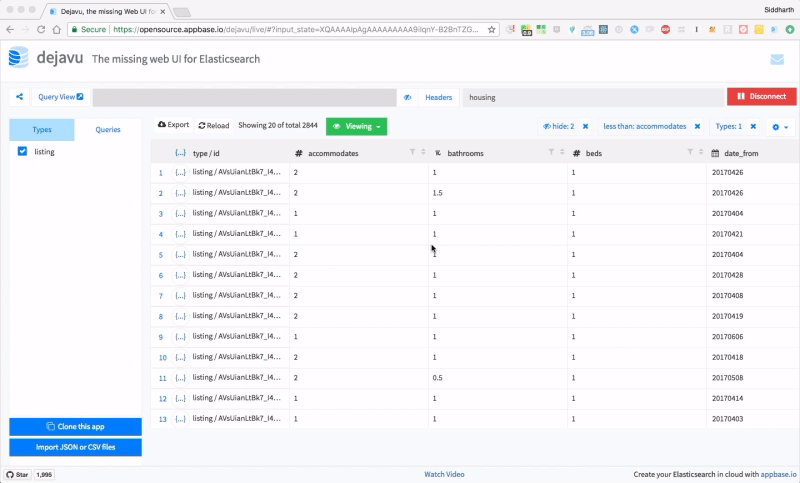The image size is (800, 483).
Task: Click the gray URL input field
Action: 244,97
